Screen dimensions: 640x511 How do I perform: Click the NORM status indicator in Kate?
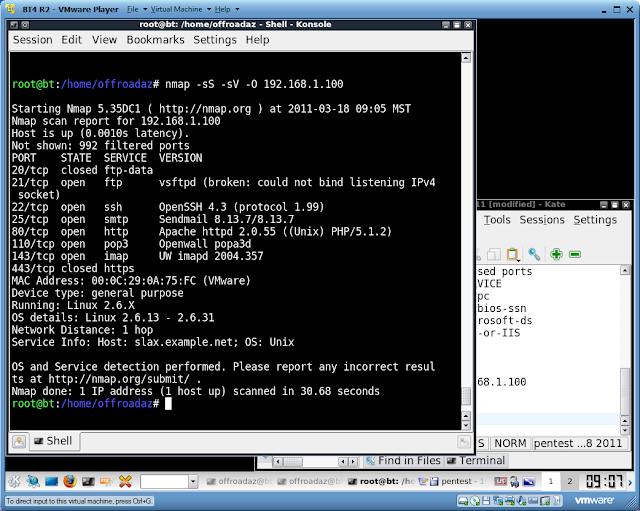510,443
